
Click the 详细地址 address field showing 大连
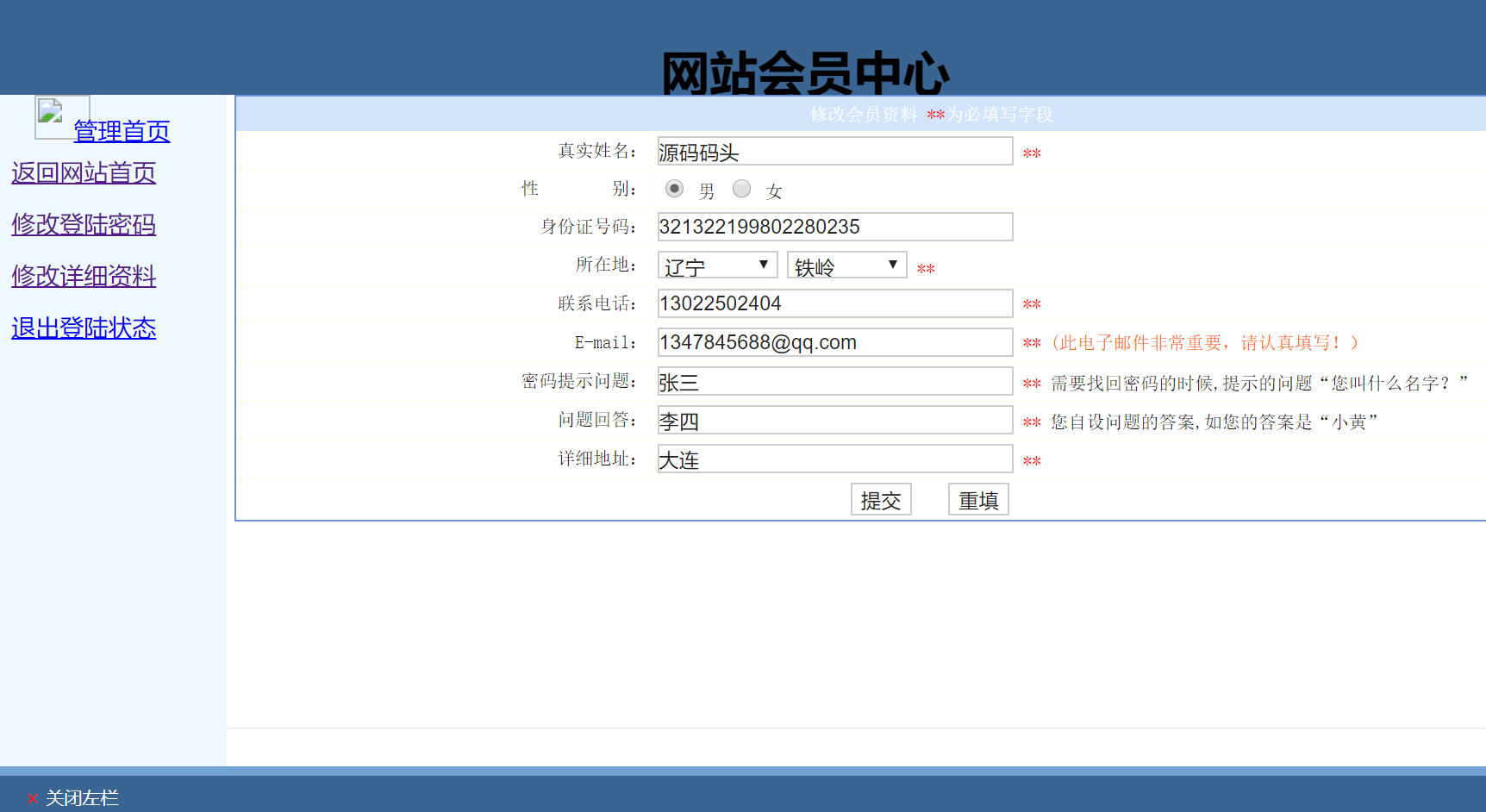click(833, 459)
